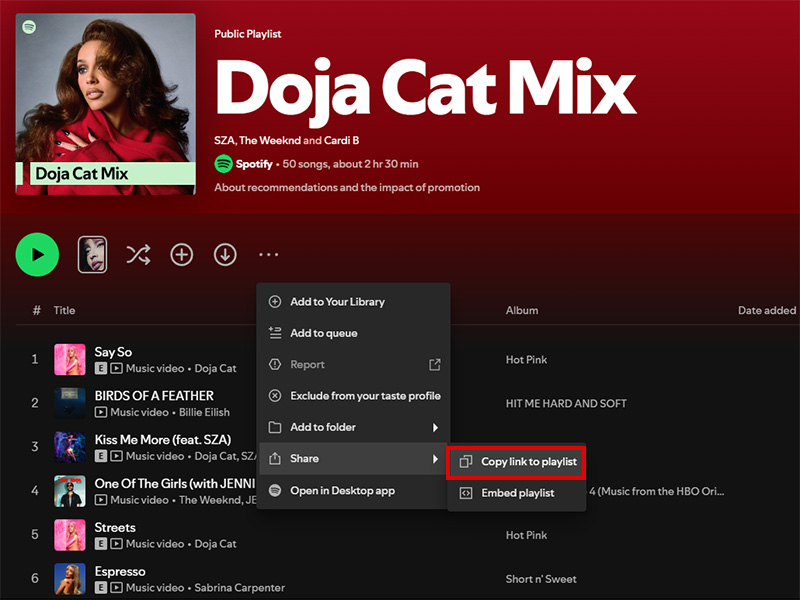Start playback with the green play button

coord(37,255)
